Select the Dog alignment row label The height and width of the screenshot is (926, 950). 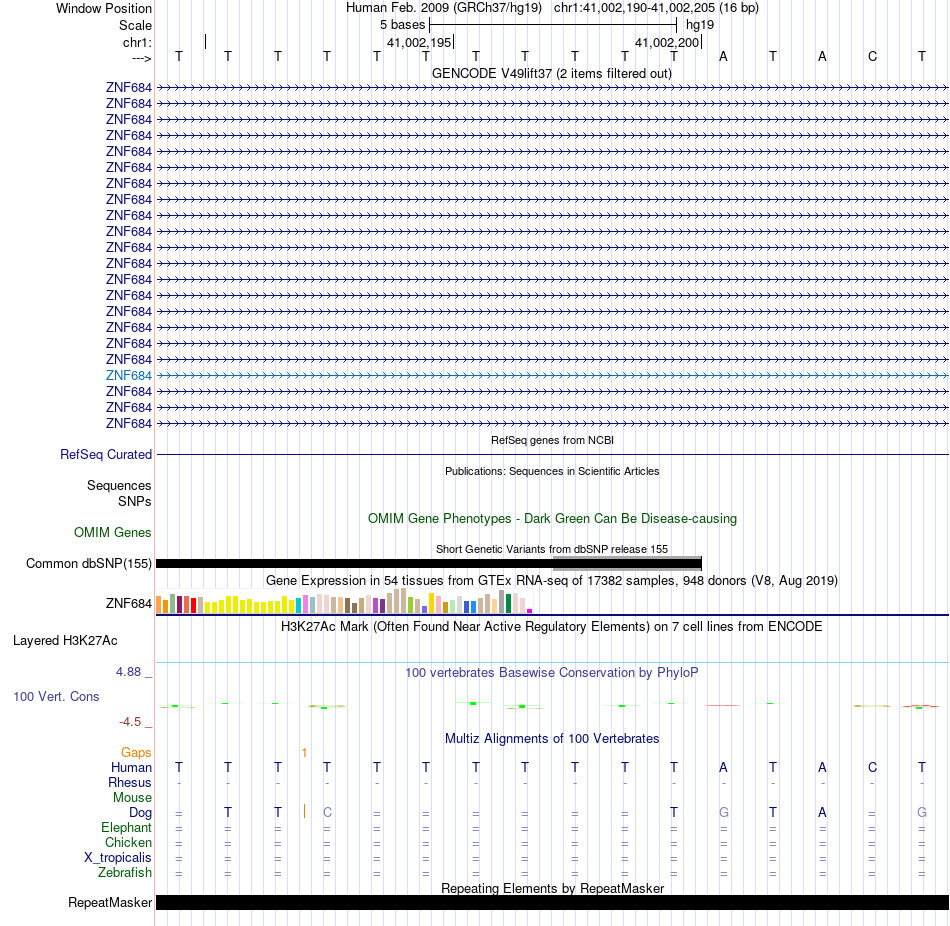coord(140,813)
